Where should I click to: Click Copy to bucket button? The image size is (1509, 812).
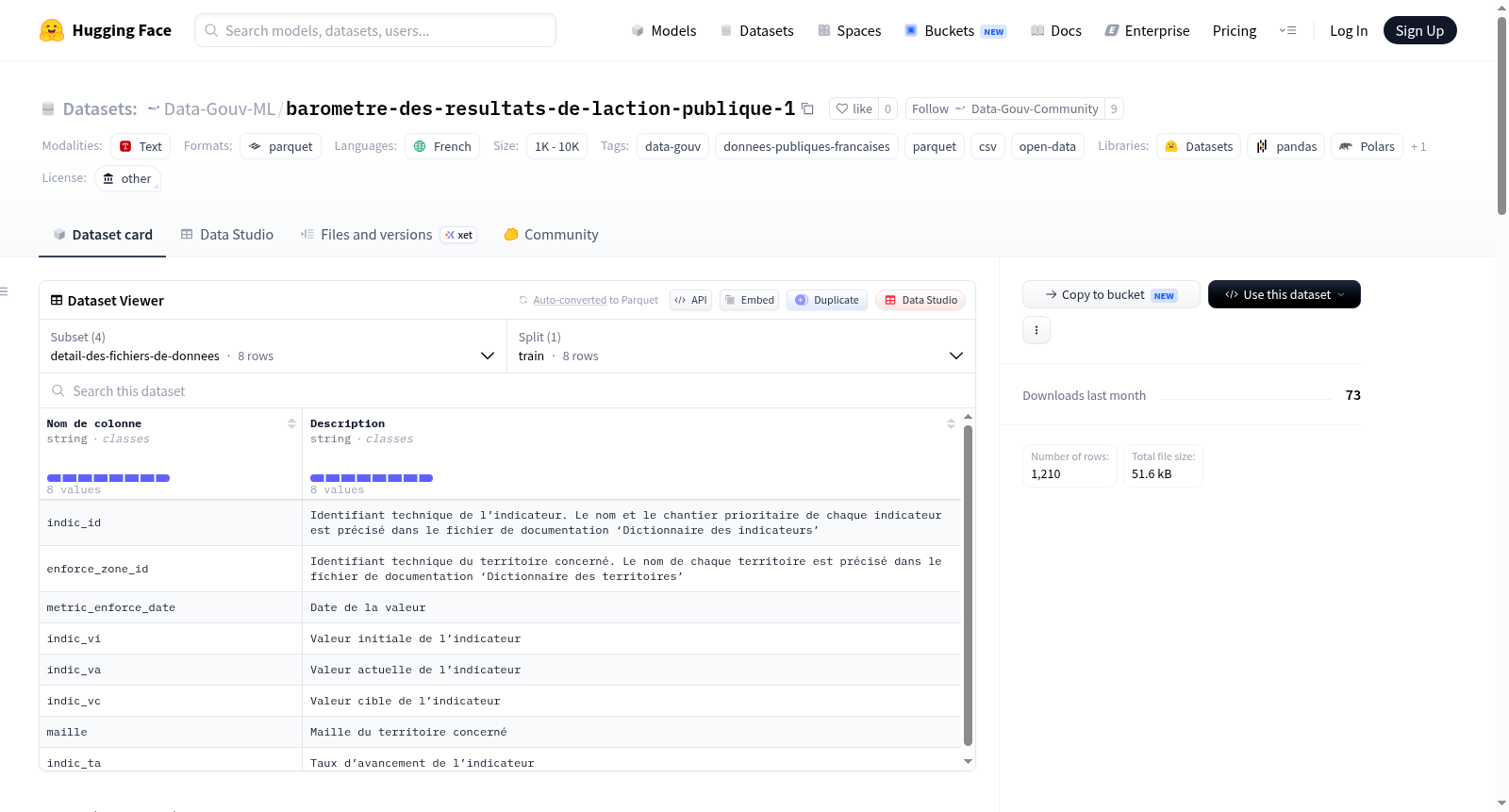pyautogui.click(x=1111, y=294)
